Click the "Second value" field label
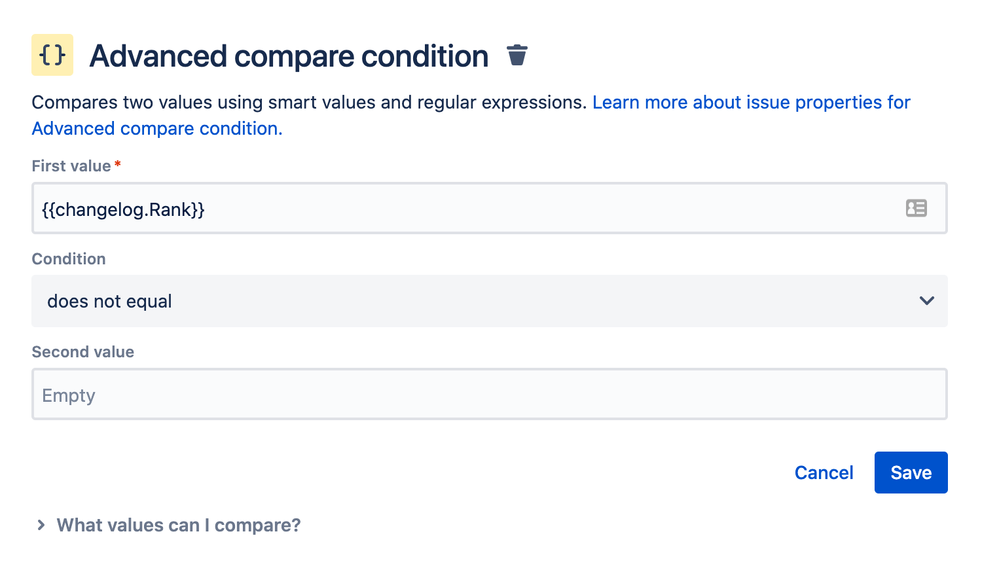Image resolution: width=999 pixels, height=585 pixels. click(x=83, y=352)
